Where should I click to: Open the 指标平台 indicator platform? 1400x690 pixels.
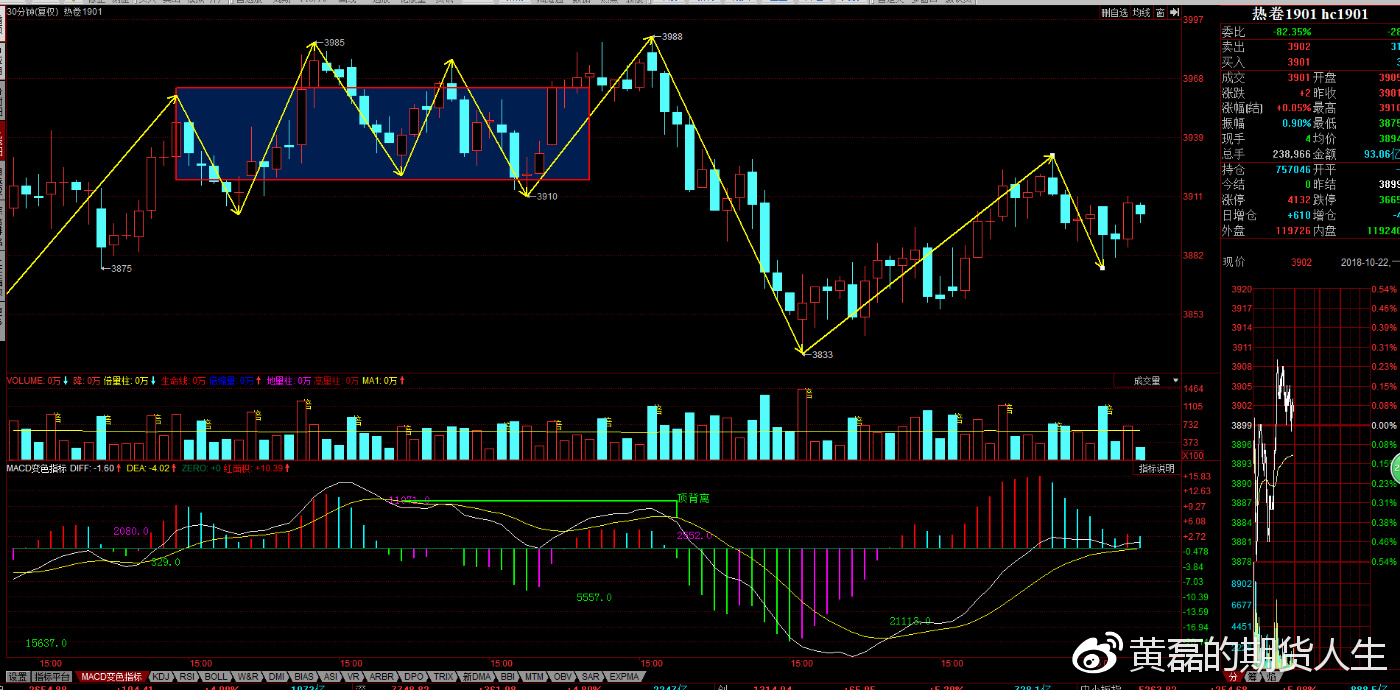tap(53, 677)
